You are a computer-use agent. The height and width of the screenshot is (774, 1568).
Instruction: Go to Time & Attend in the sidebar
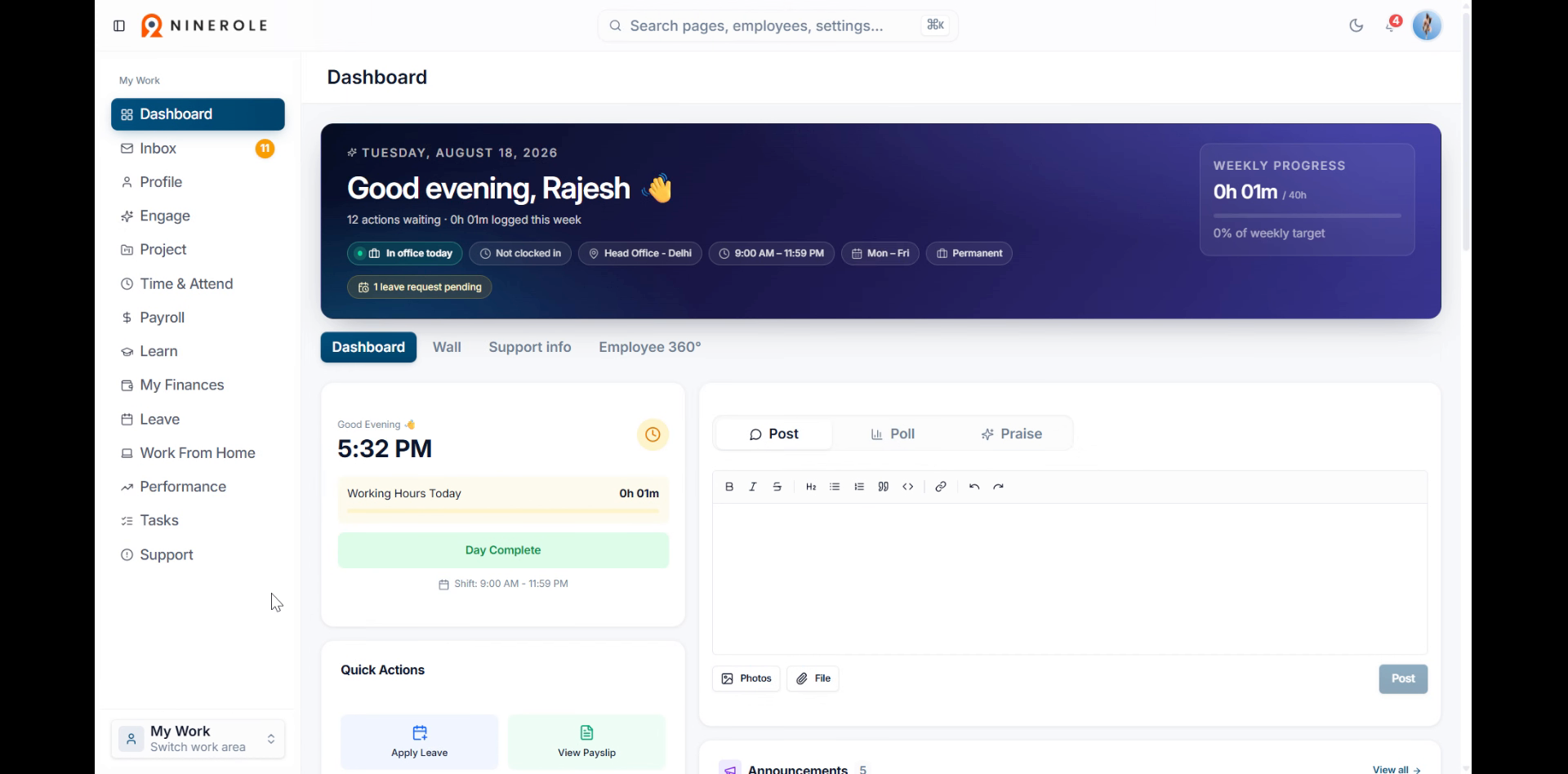198,284
